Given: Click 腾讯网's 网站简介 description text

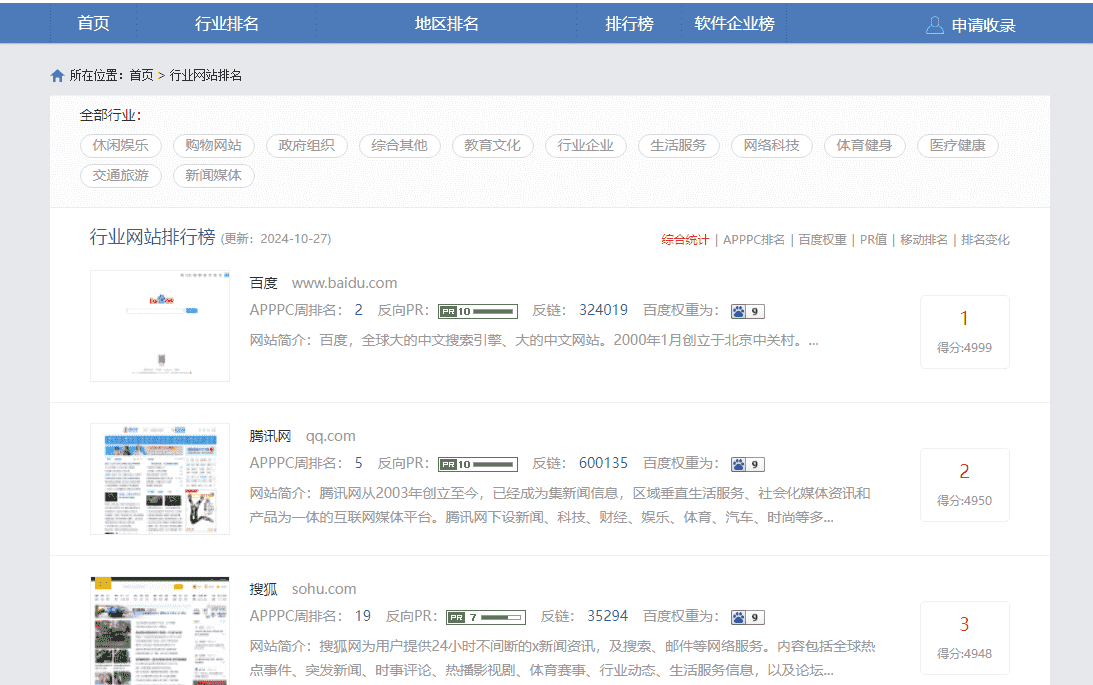Looking at the screenshot, I should pyautogui.click(x=560, y=505).
